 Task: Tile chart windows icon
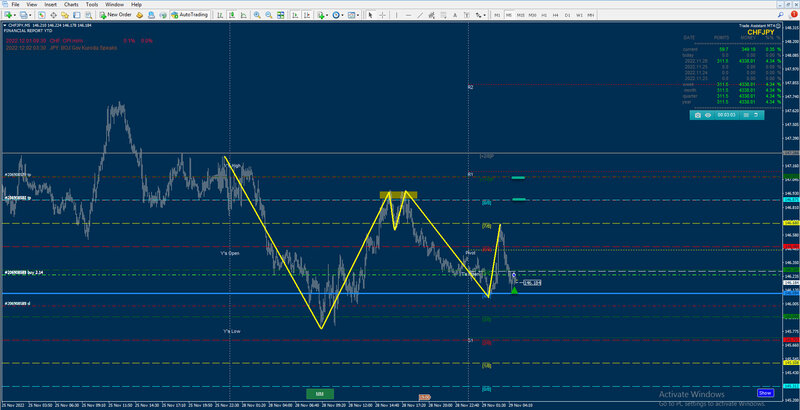(x=281, y=15)
